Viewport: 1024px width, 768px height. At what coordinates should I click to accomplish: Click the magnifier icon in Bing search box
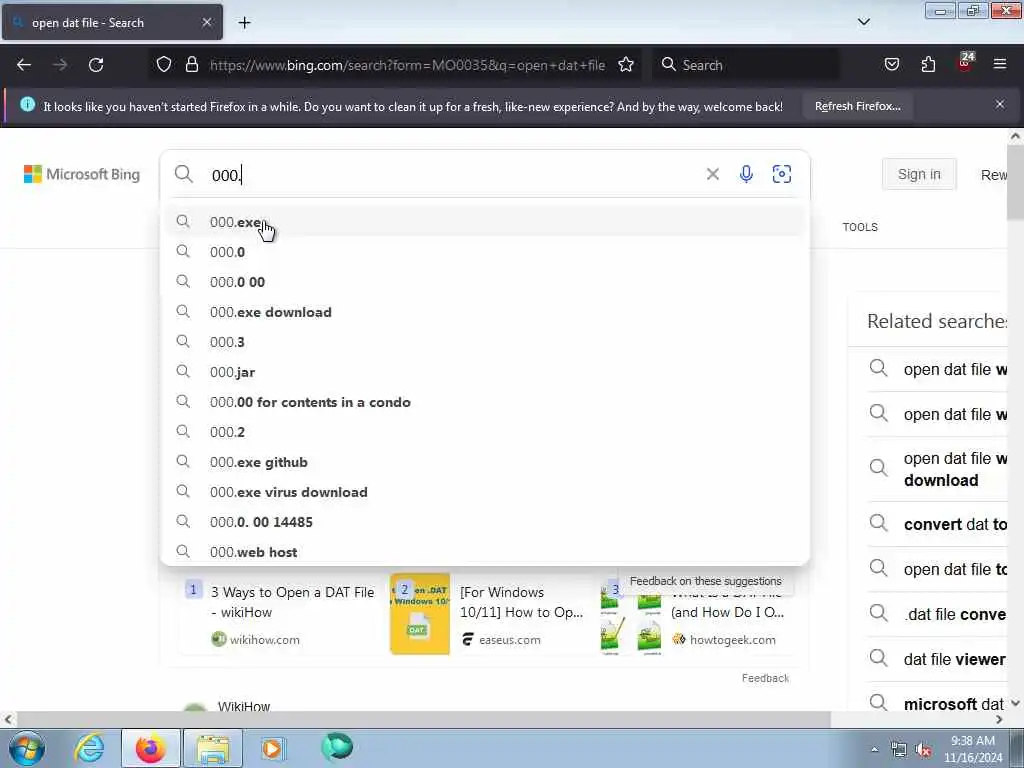tap(184, 174)
